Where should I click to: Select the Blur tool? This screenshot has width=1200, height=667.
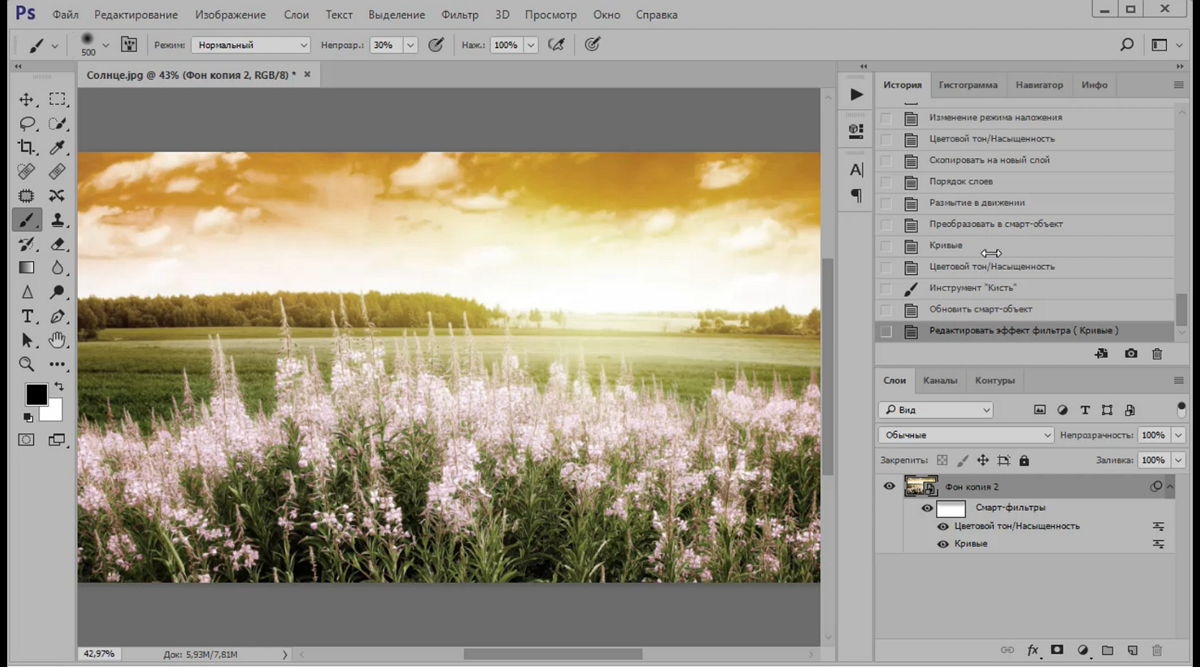coord(57,268)
